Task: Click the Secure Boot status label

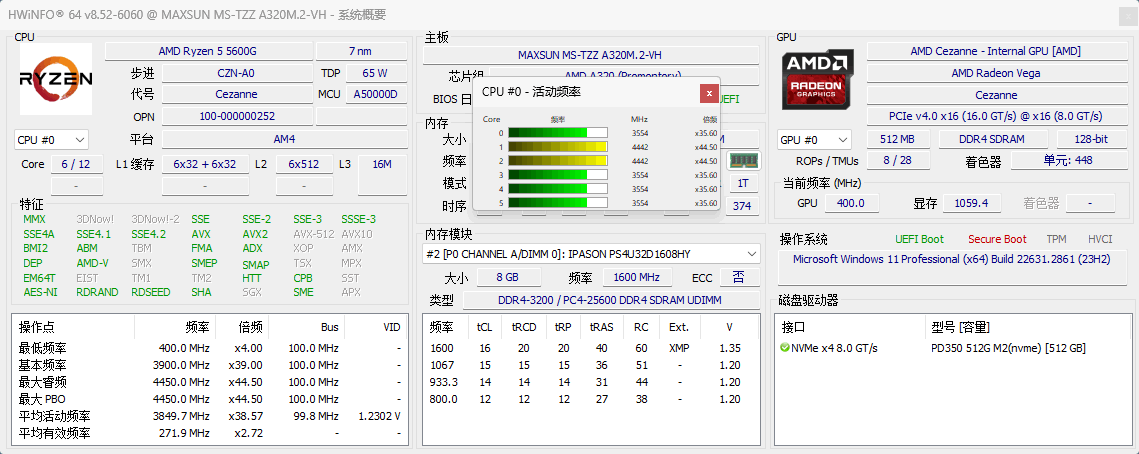Action: (997, 239)
